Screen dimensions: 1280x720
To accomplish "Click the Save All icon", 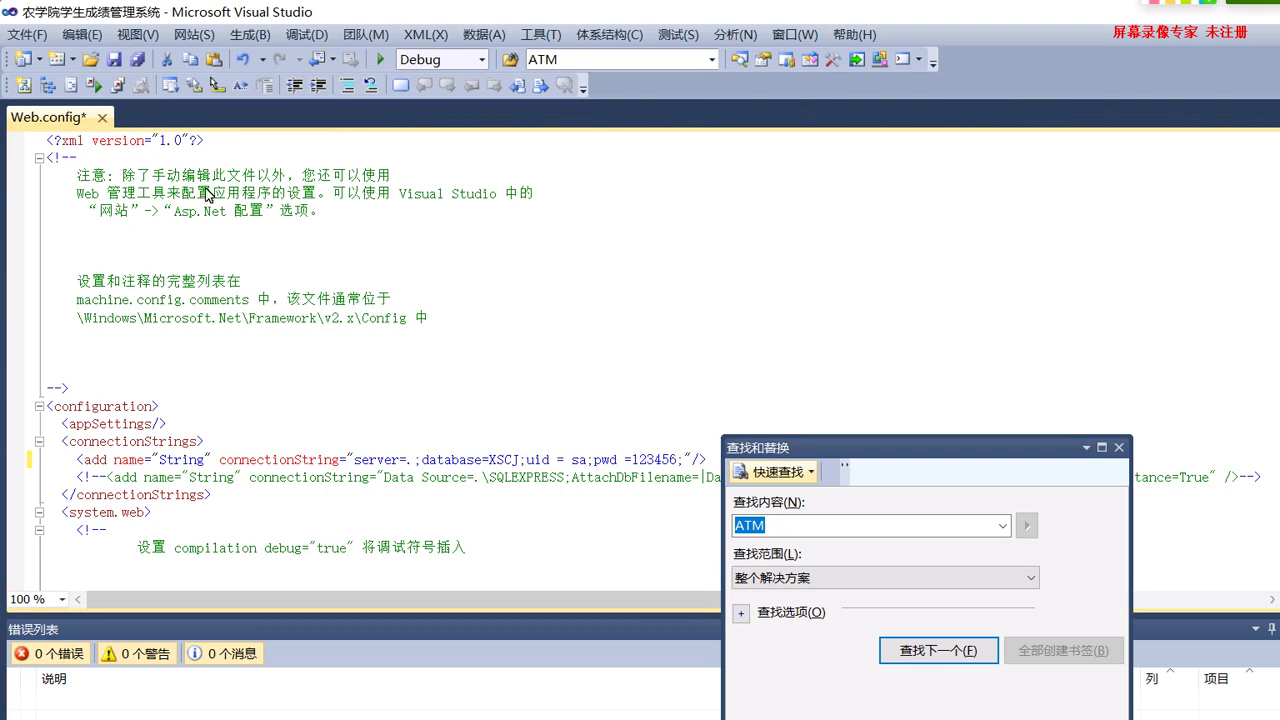I will tap(137, 60).
